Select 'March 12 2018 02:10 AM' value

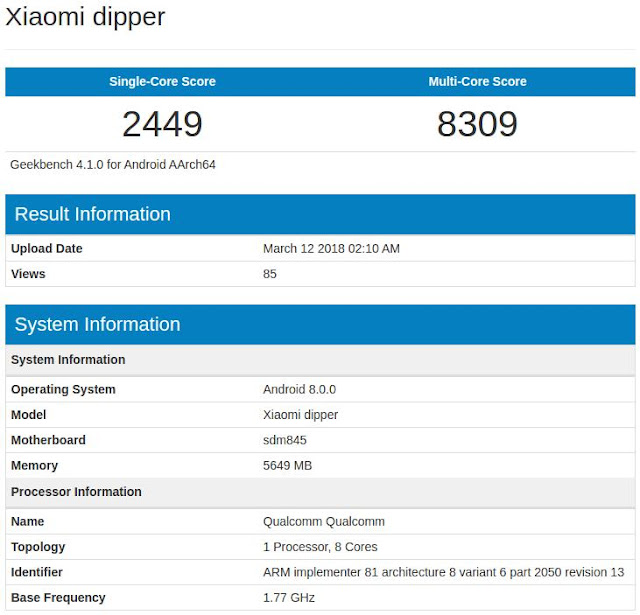click(x=331, y=249)
